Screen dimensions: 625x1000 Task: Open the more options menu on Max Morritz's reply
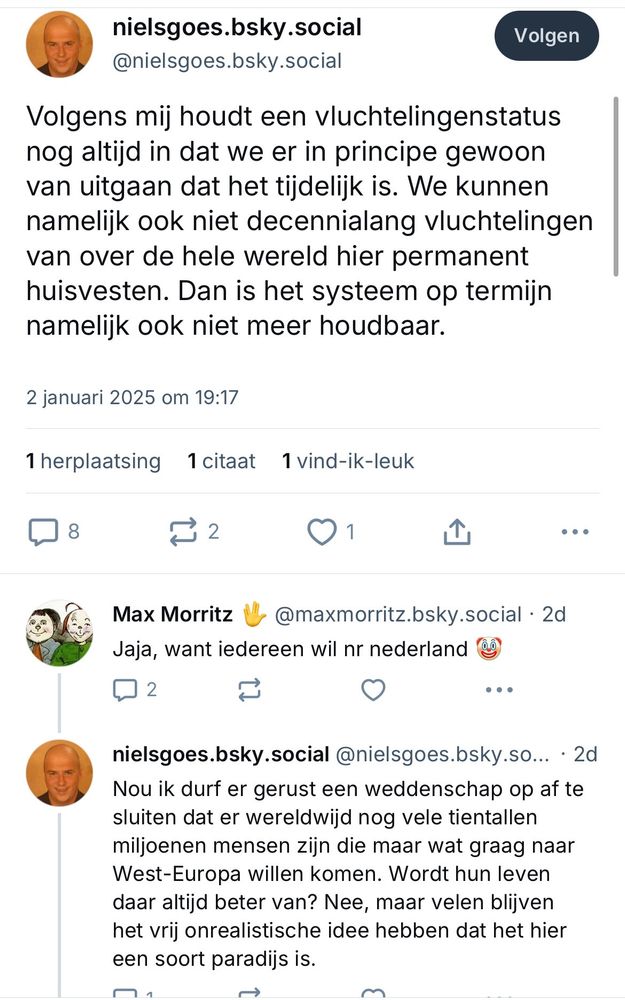click(x=498, y=689)
